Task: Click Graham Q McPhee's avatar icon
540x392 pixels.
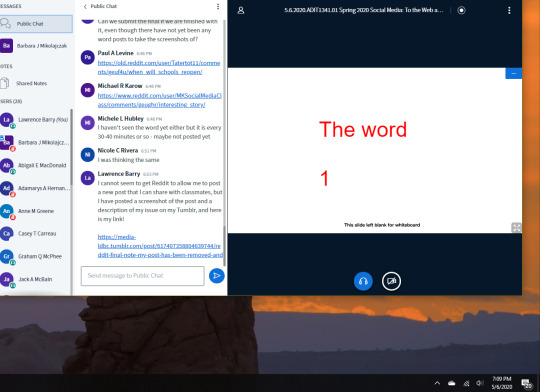Action: coord(7,256)
